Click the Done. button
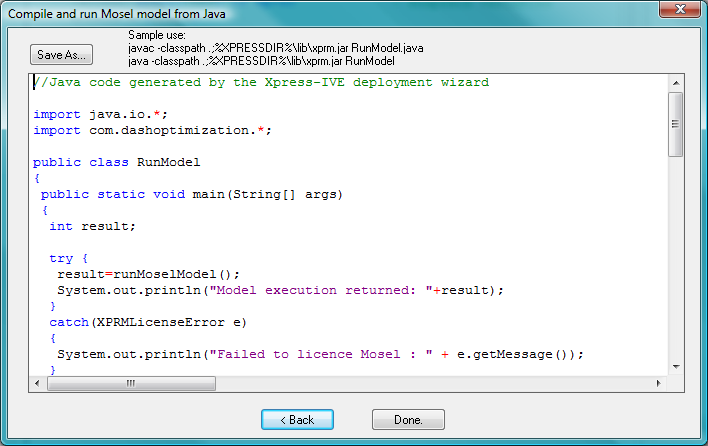Screen dimensions: 708x446 pos(408,420)
